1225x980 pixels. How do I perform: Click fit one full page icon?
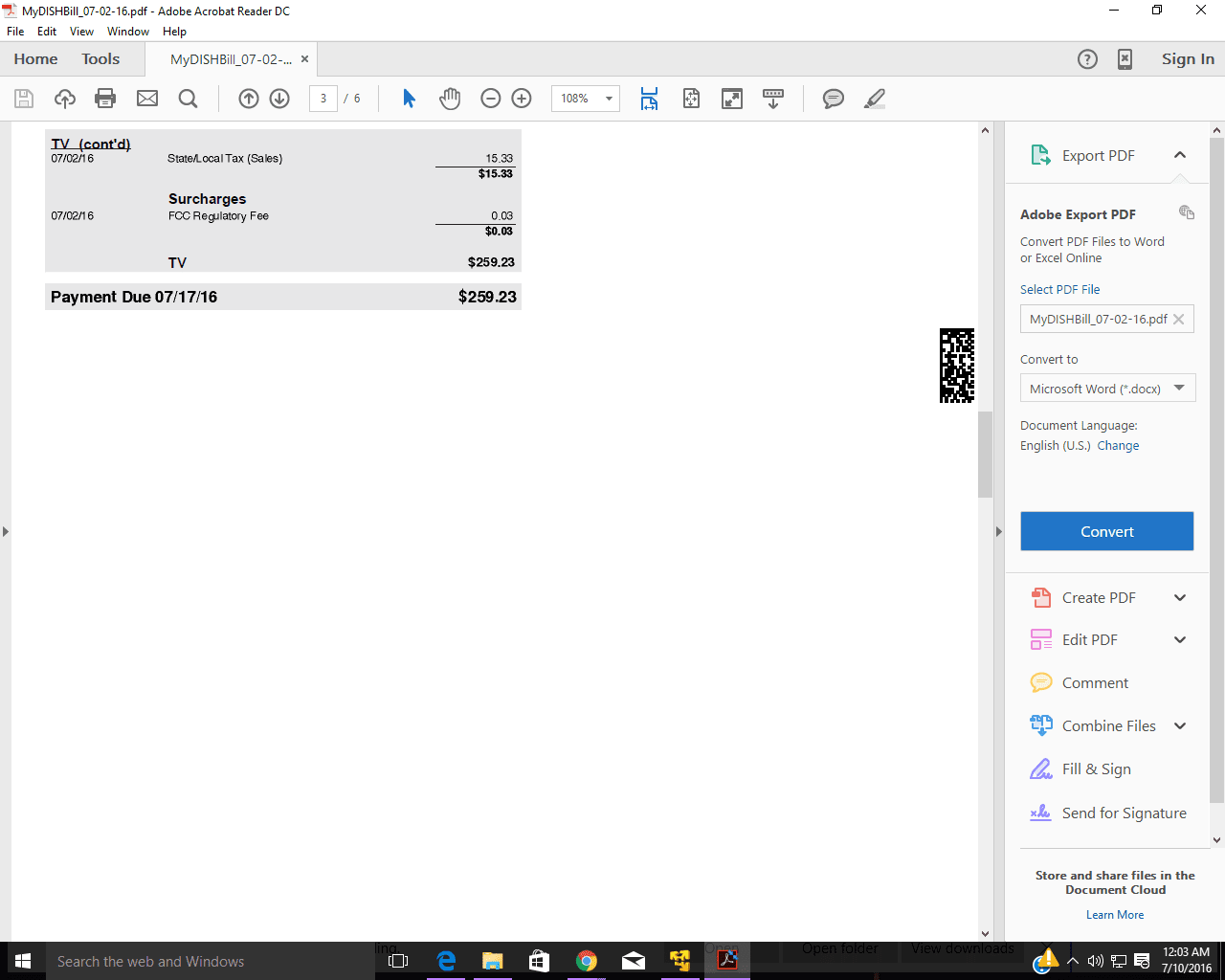click(x=691, y=99)
